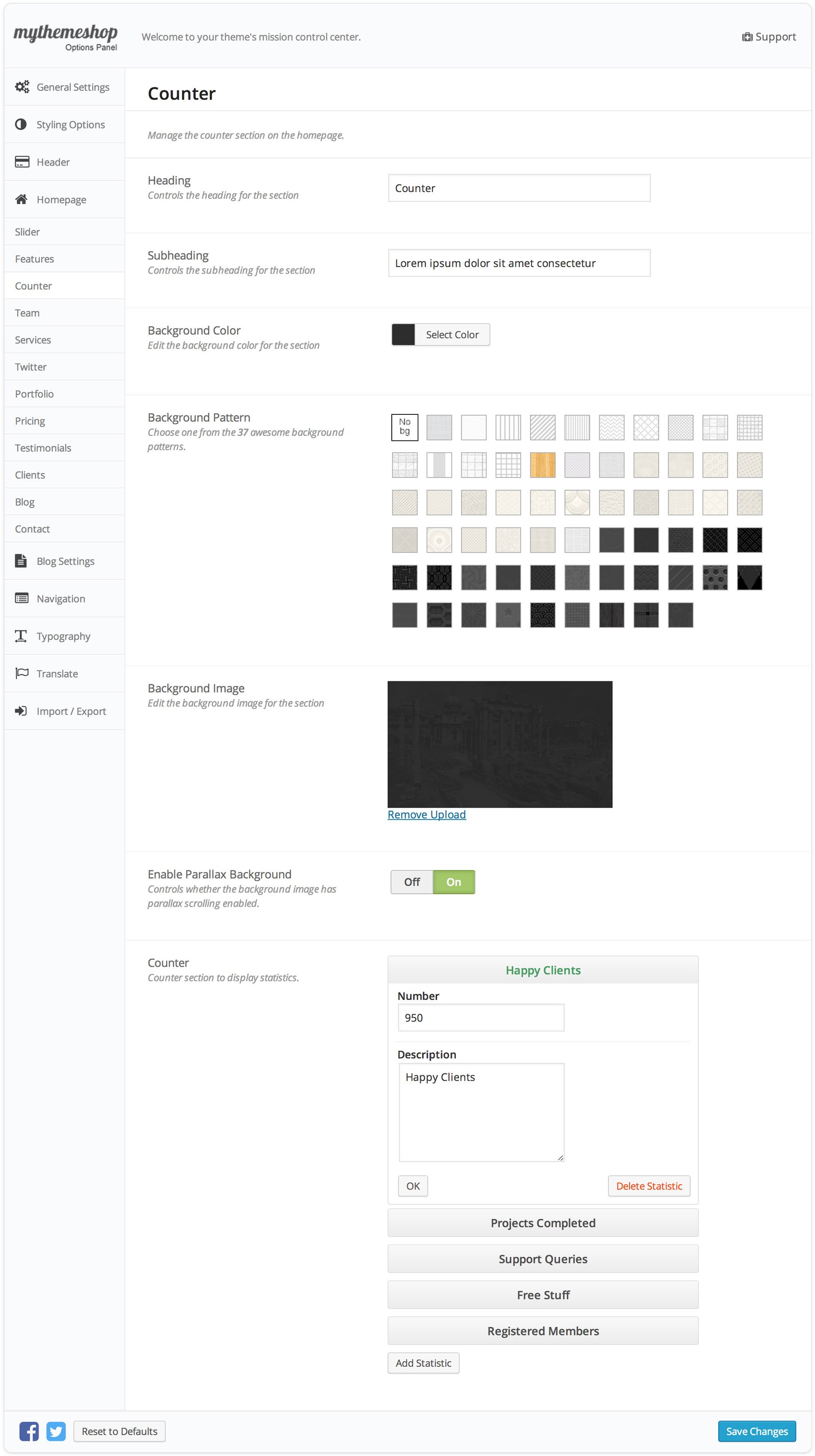Expand the Projects Completed statistic
Image resolution: width=815 pixels, height=1456 pixels.
point(542,1223)
